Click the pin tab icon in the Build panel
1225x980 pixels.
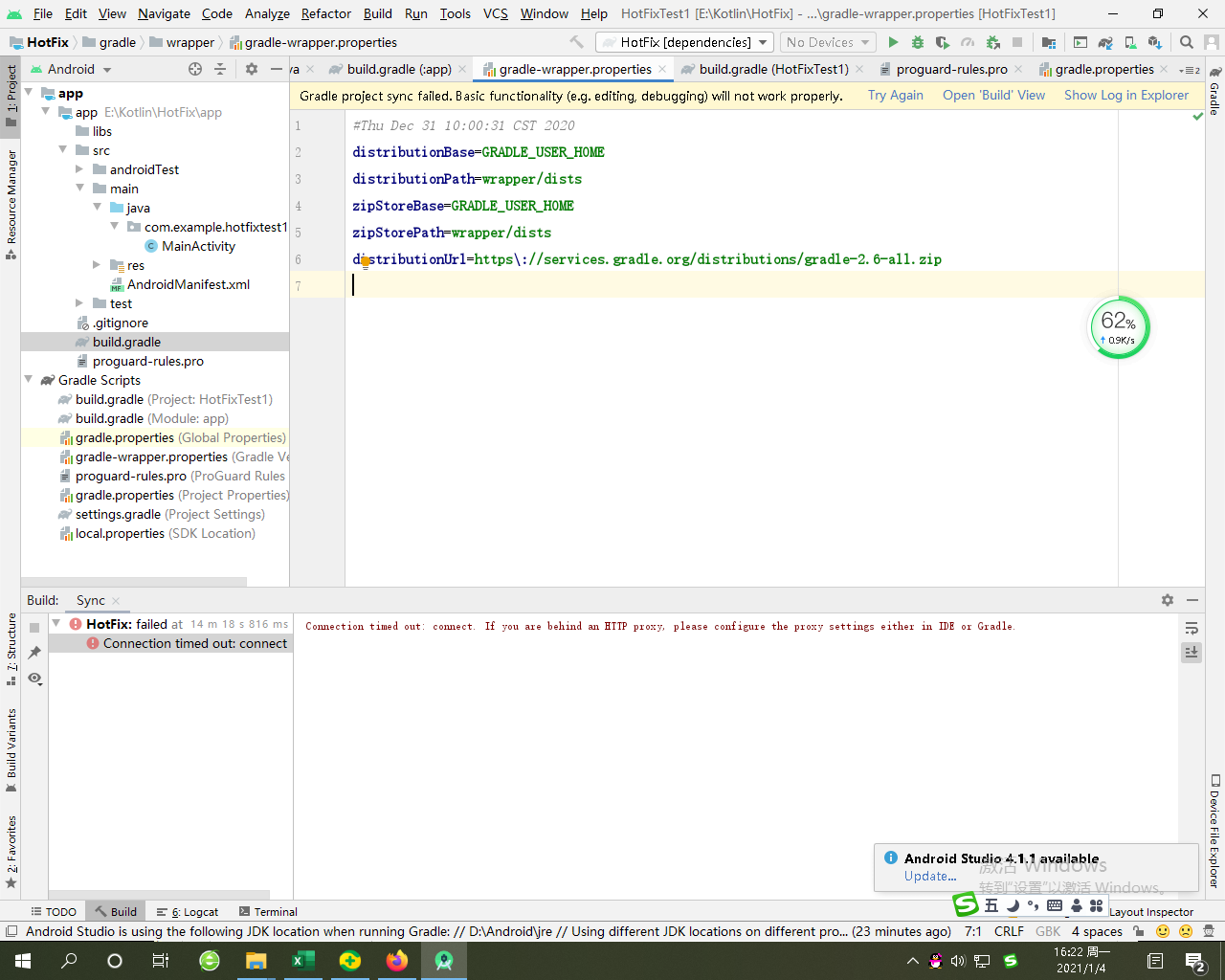point(34,653)
